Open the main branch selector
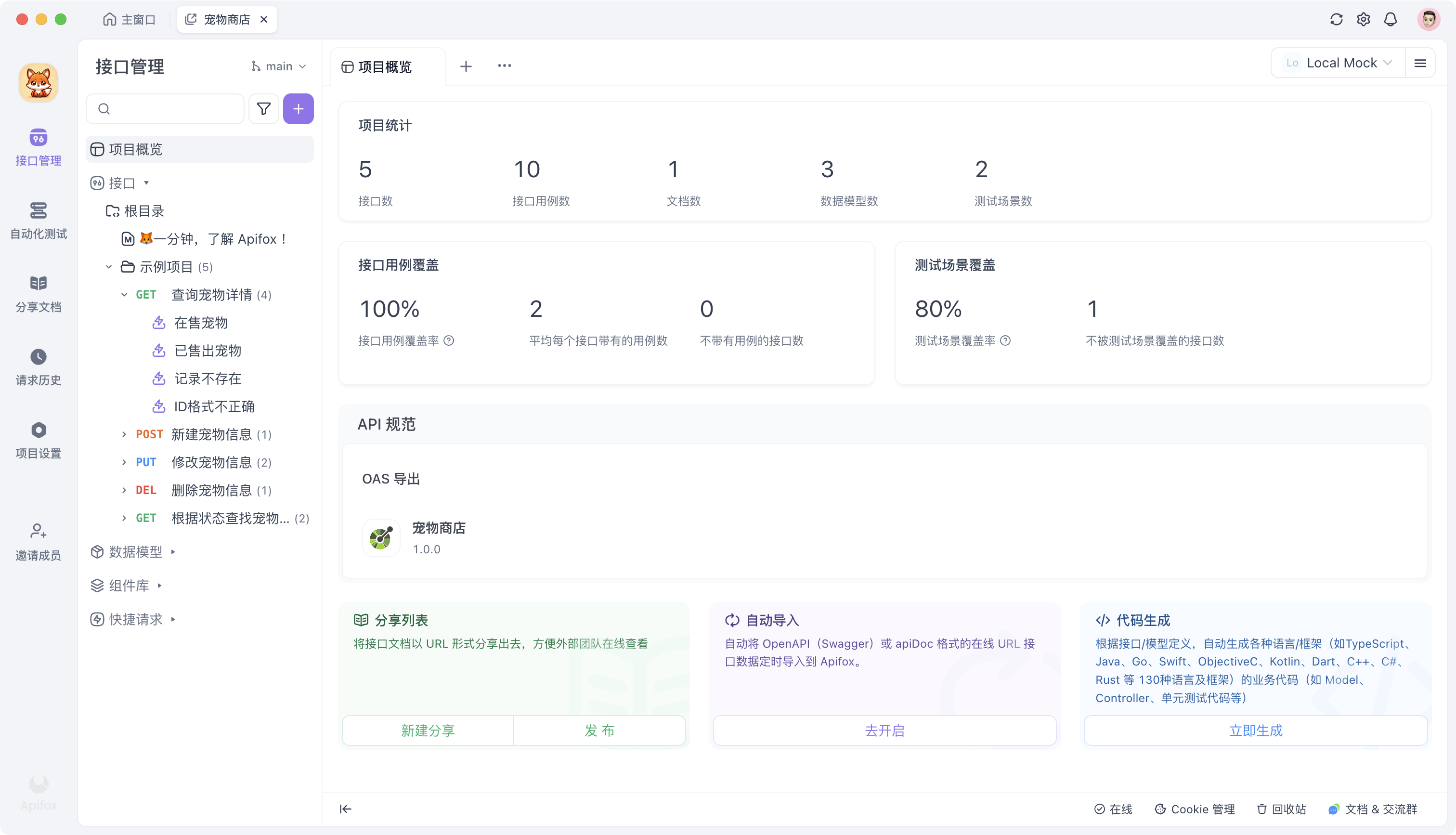The image size is (1456, 835). 279,65
